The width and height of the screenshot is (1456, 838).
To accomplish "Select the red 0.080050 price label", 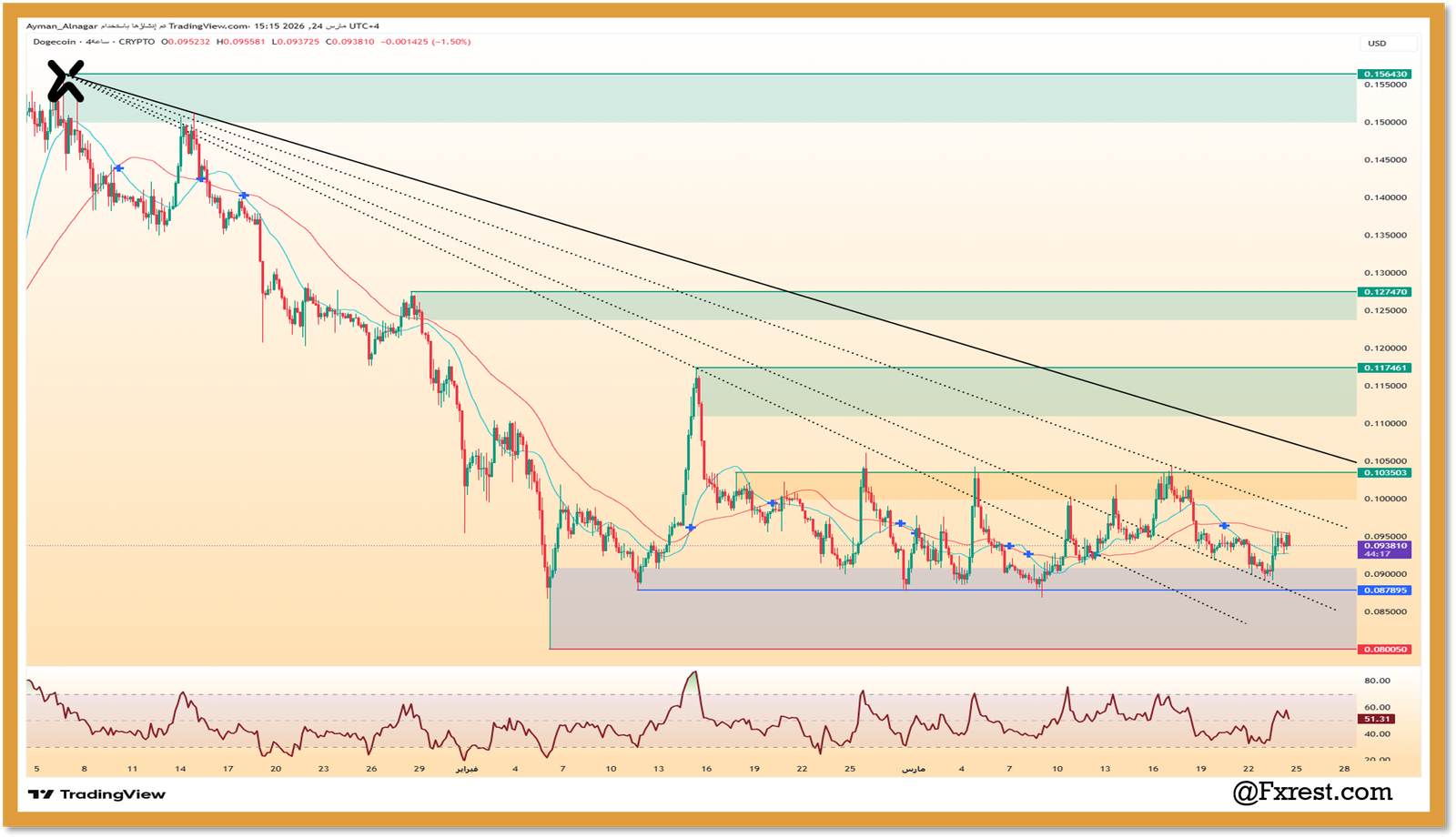I will tap(1383, 650).
